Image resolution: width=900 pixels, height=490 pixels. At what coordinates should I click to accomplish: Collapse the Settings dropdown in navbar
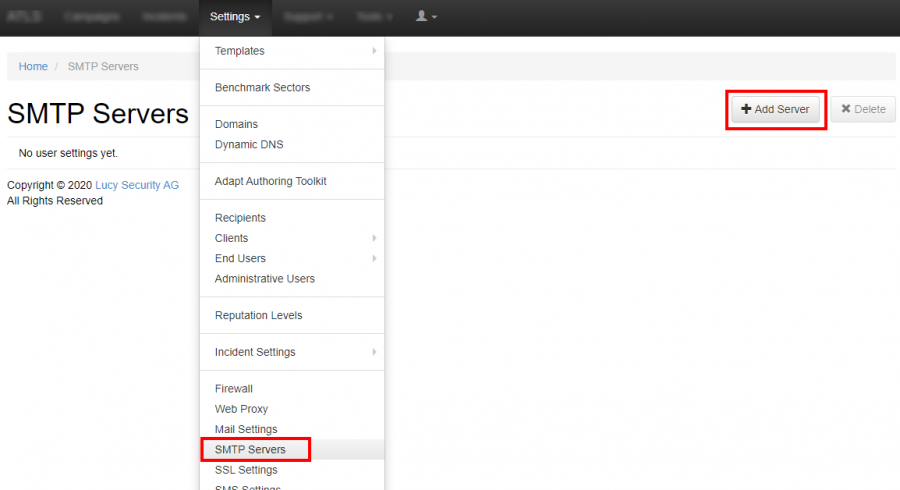pos(235,17)
